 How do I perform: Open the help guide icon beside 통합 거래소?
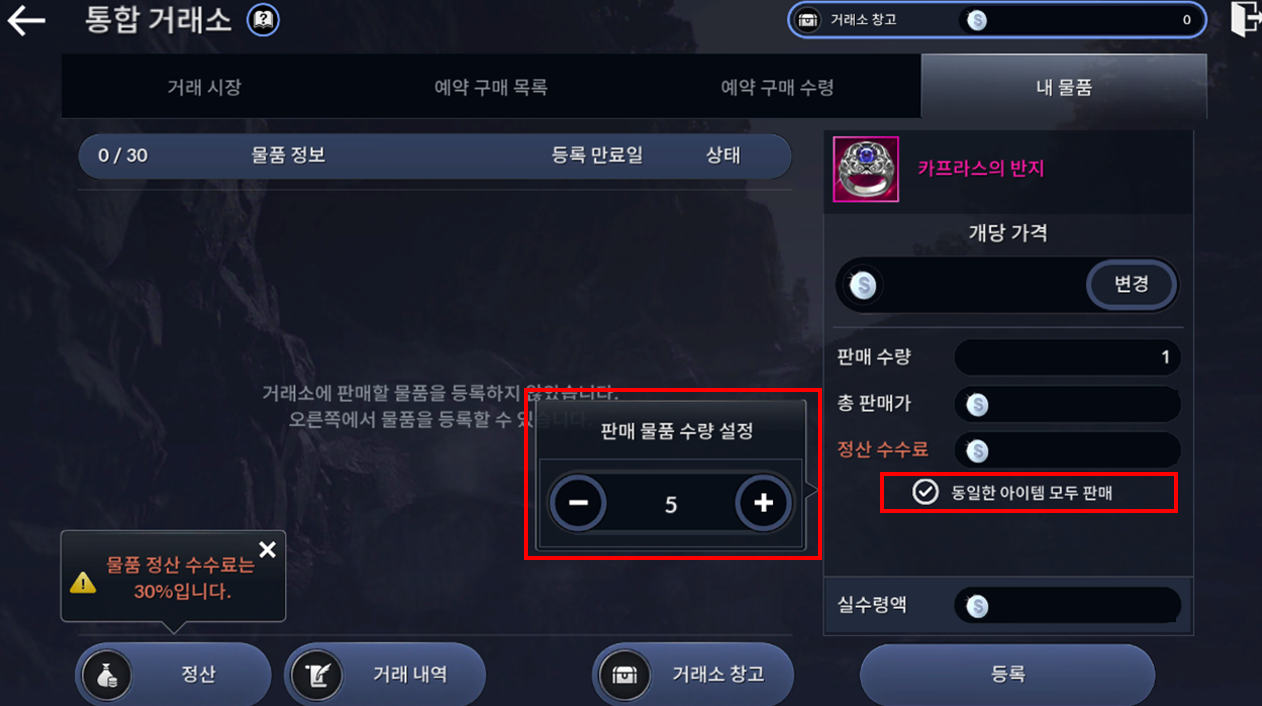(263, 20)
